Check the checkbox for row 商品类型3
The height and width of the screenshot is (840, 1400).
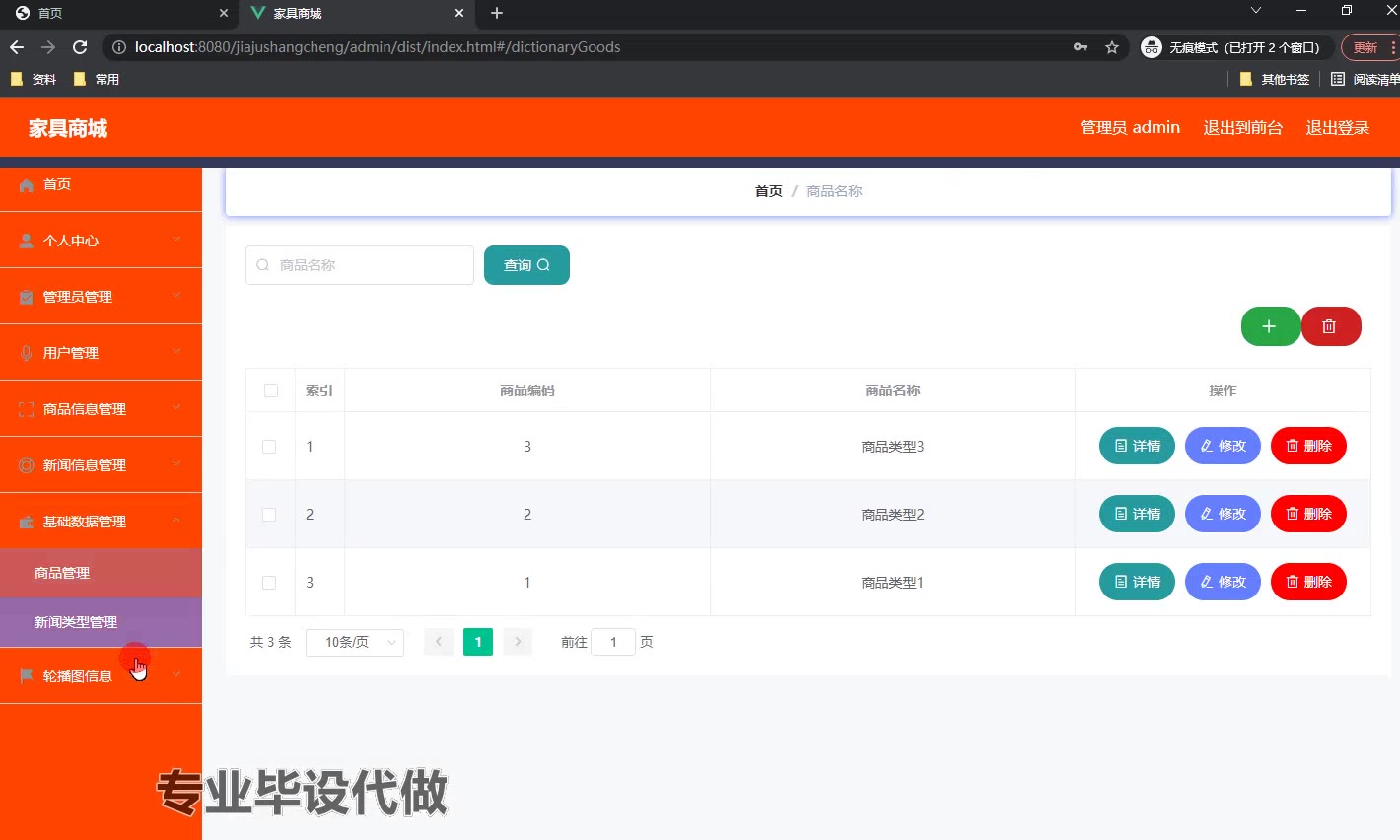click(269, 447)
